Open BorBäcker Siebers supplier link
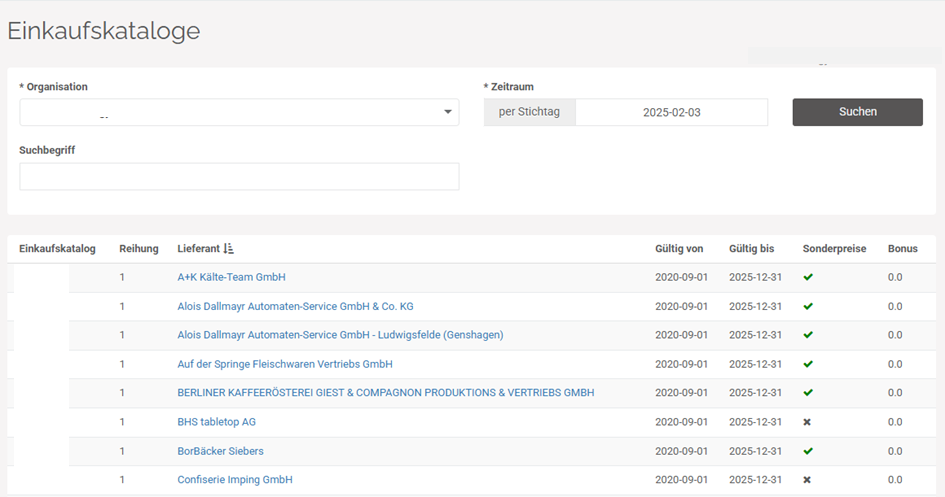This screenshot has height=497, width=945. [220, 451]
